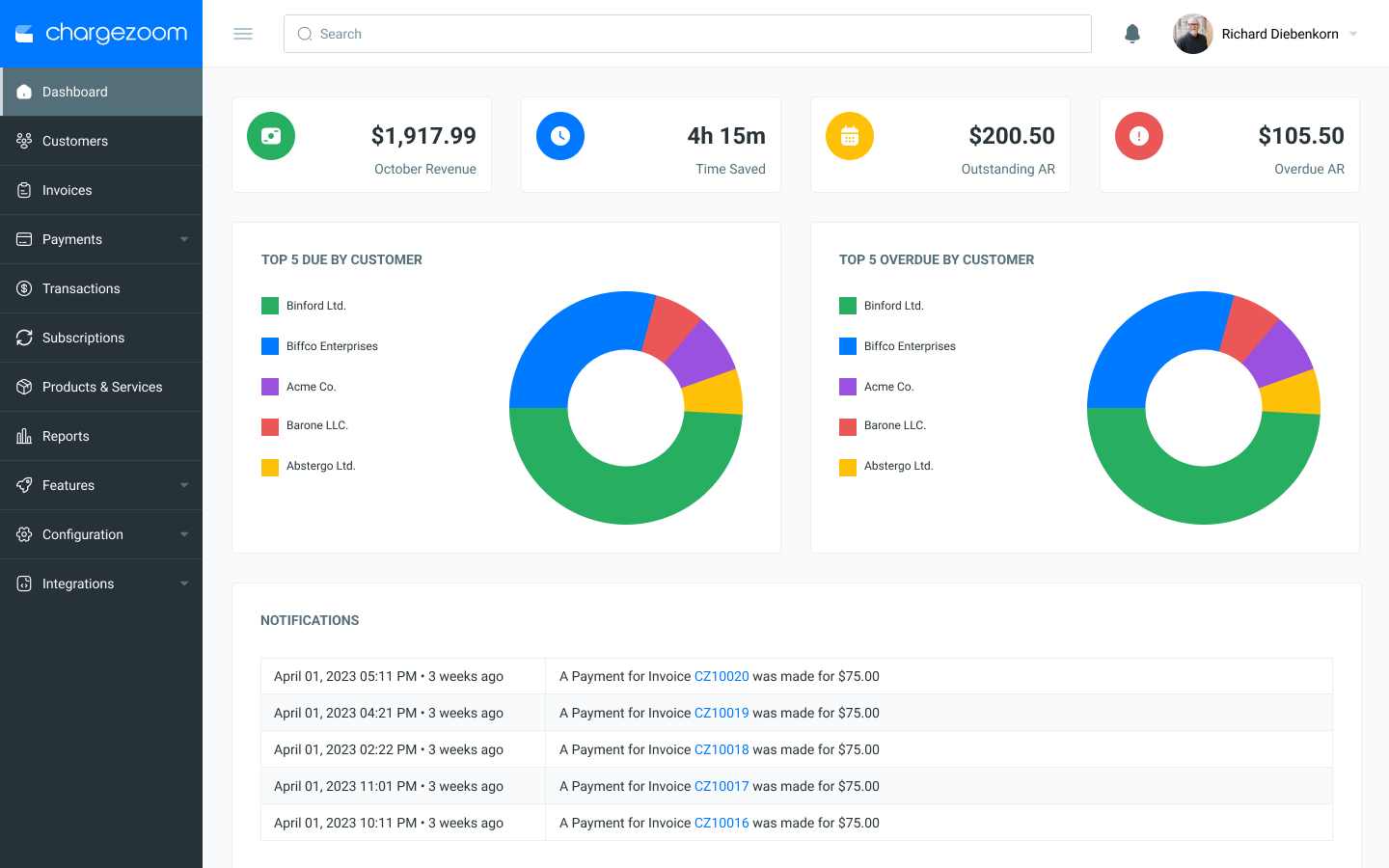This screenshot has height=868, width=1389.
Task: Open invoice link CZ10020
Action: click(722, 676)
